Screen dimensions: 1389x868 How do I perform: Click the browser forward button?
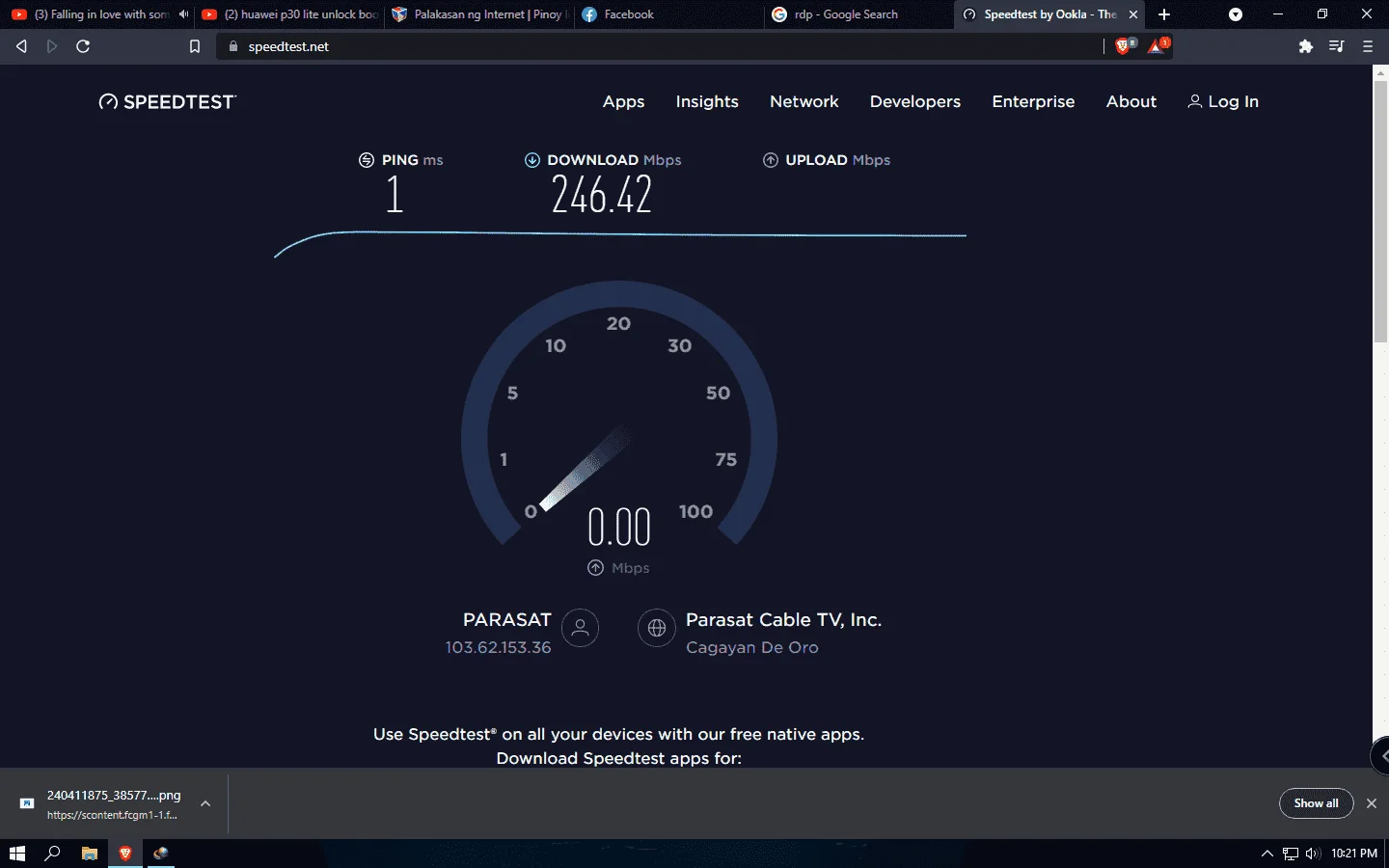tap(52, 46)
